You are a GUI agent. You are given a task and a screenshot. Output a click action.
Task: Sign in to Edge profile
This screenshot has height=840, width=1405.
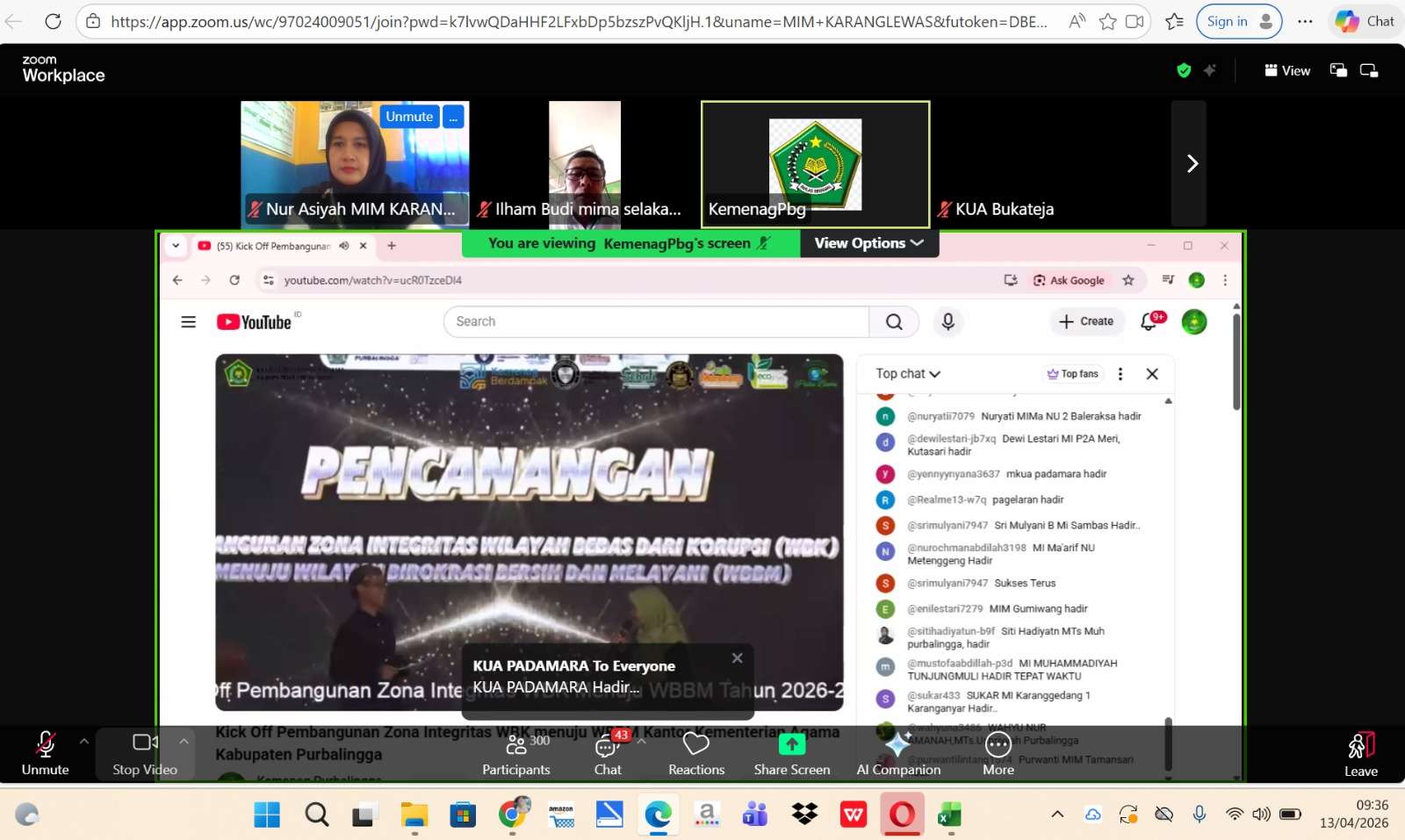pos(1239,21)
